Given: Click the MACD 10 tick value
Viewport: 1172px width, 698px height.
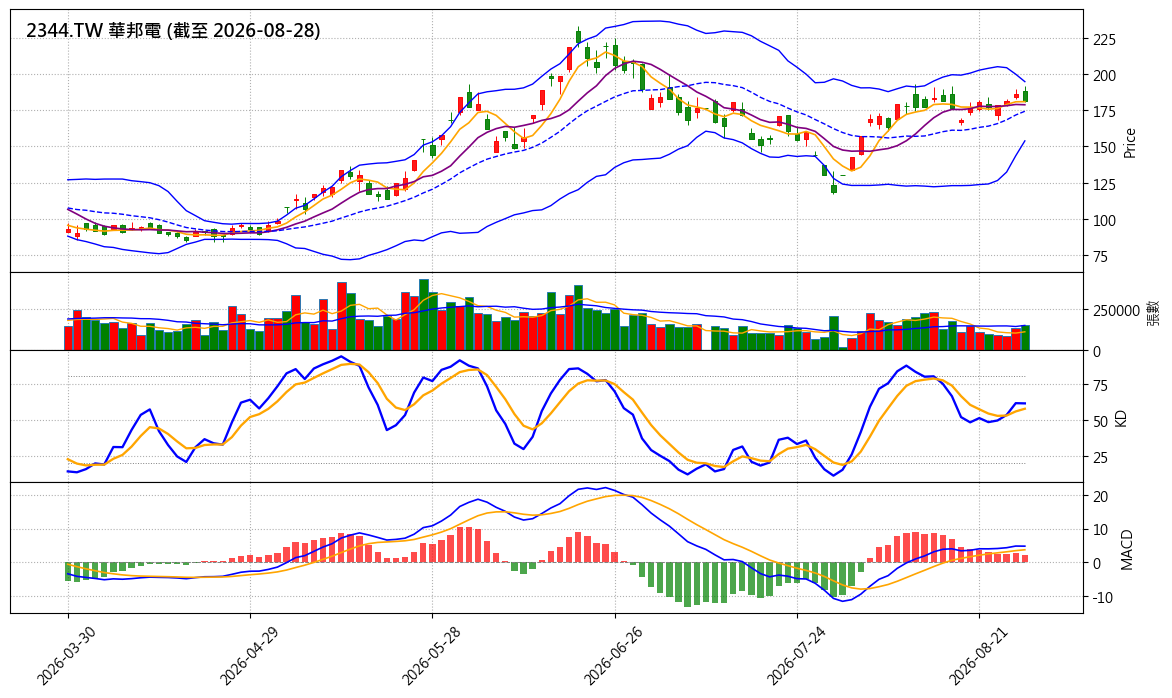Looking at the screenshot, I should [1100, 531].
